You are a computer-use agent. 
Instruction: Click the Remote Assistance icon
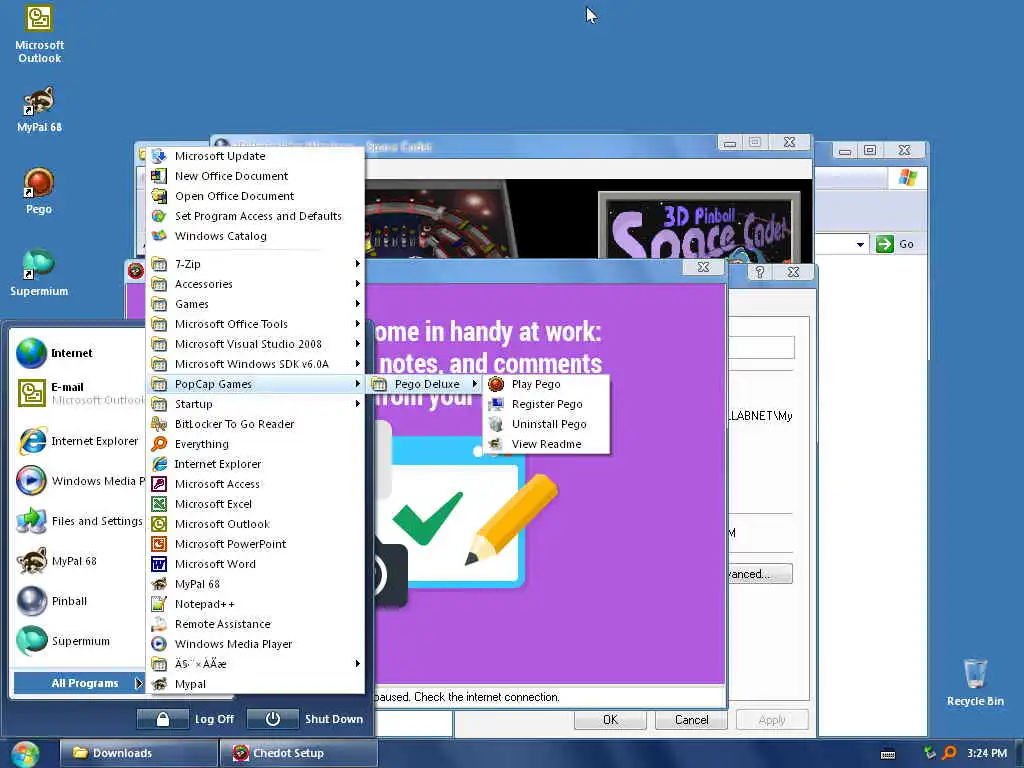(x=159, y=624)
